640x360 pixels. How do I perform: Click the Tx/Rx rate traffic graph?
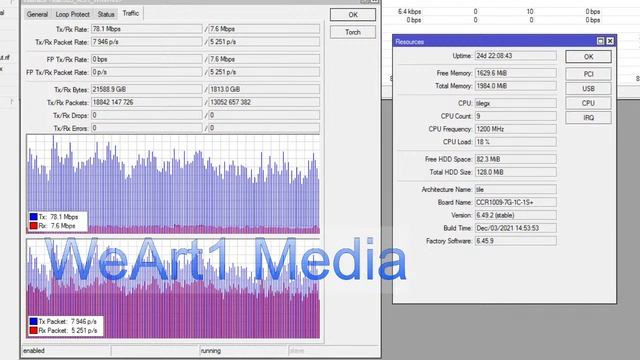coord(173,184)
